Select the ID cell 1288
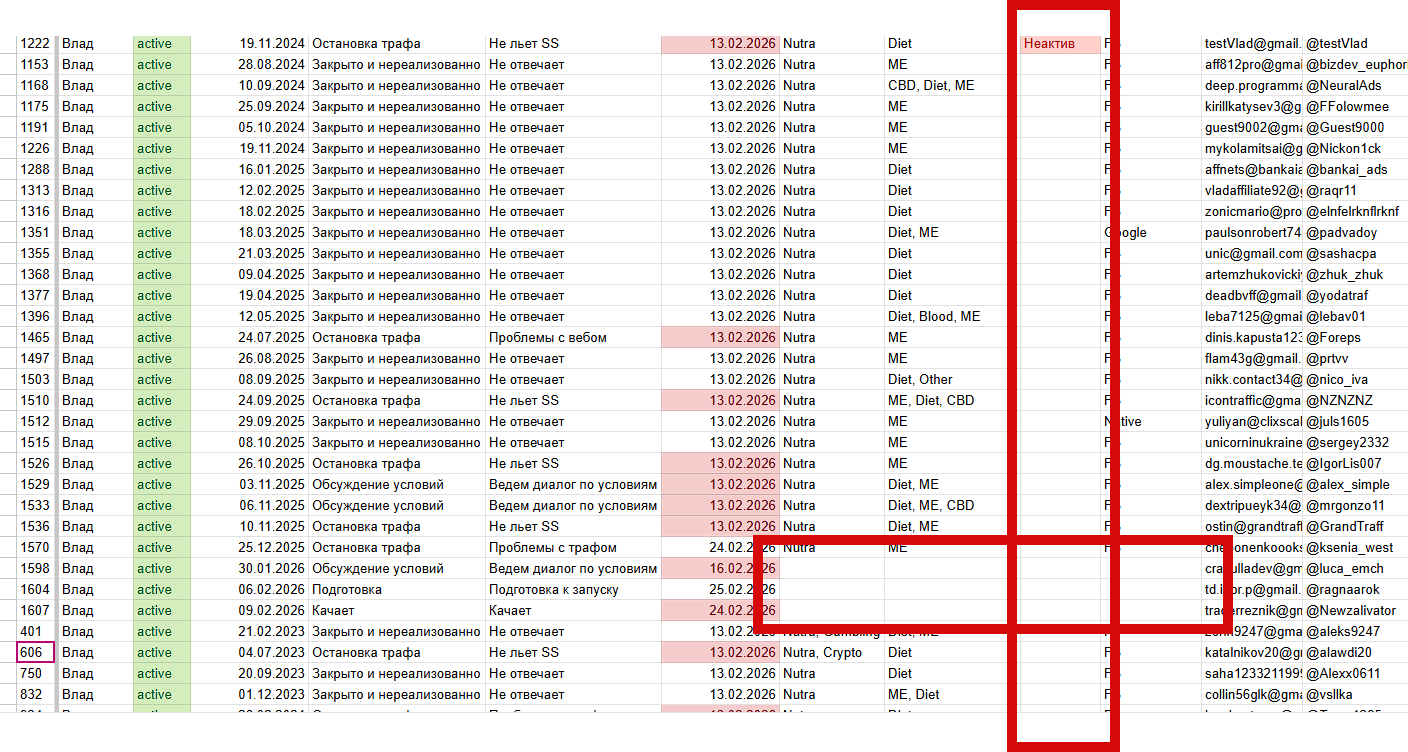1408x752 pixels. tap(36, 170)
